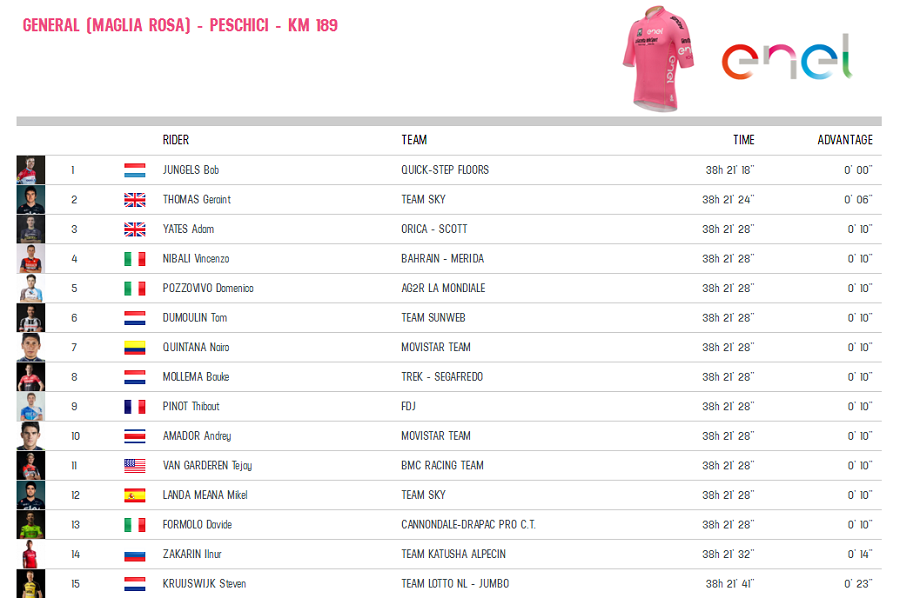Click the French flag next to Pinot Thibaut
The width and height of the screenshot is (900, 598).
[134, 406]
